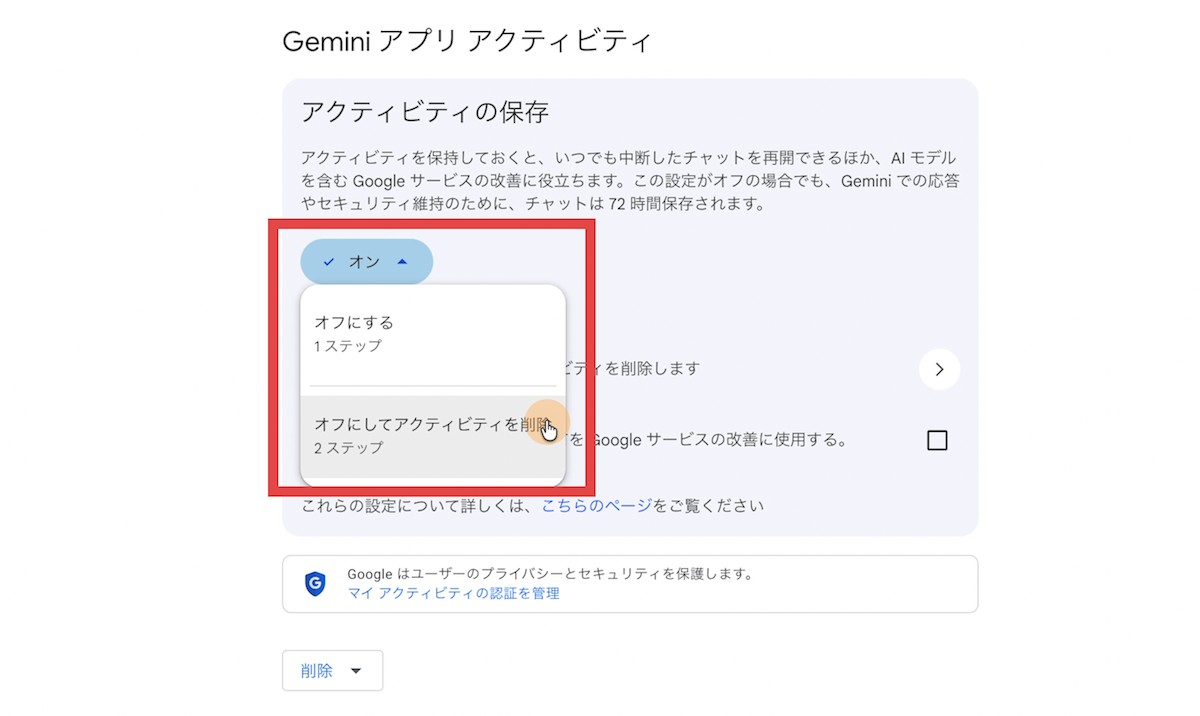This screenshot has height=716, width=1200.
Task: Click the checkmark icon inside the オン button
Action: coord(328,262)
